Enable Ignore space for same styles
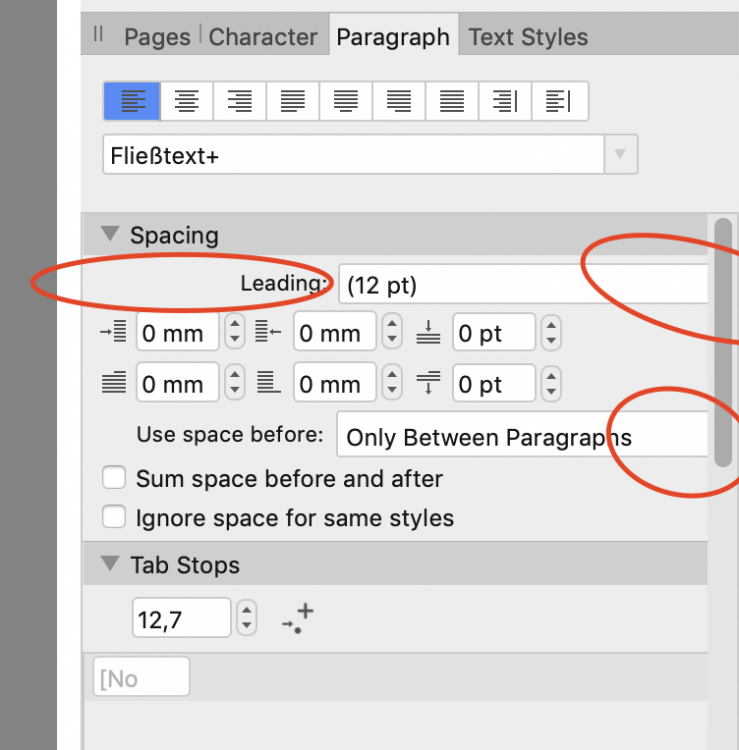The image size is (739, 750). click(x=116, y=518)
